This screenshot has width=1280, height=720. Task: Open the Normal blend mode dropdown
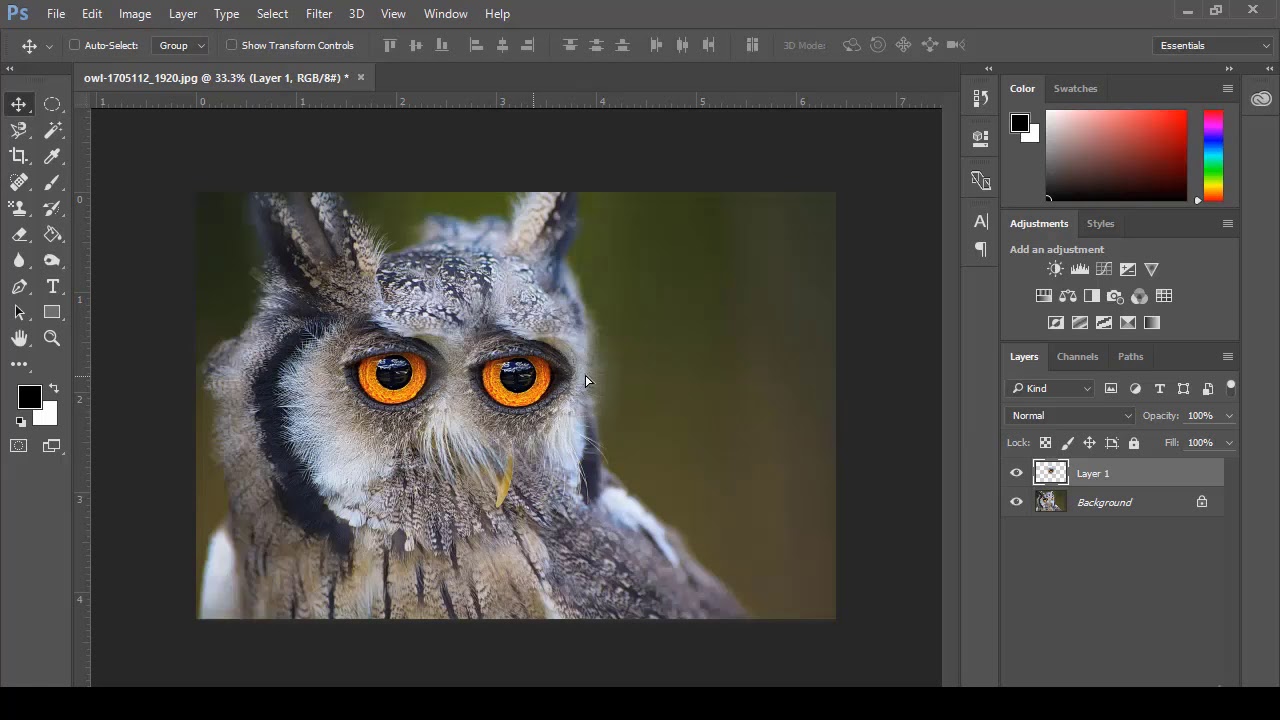(1071, 416)
